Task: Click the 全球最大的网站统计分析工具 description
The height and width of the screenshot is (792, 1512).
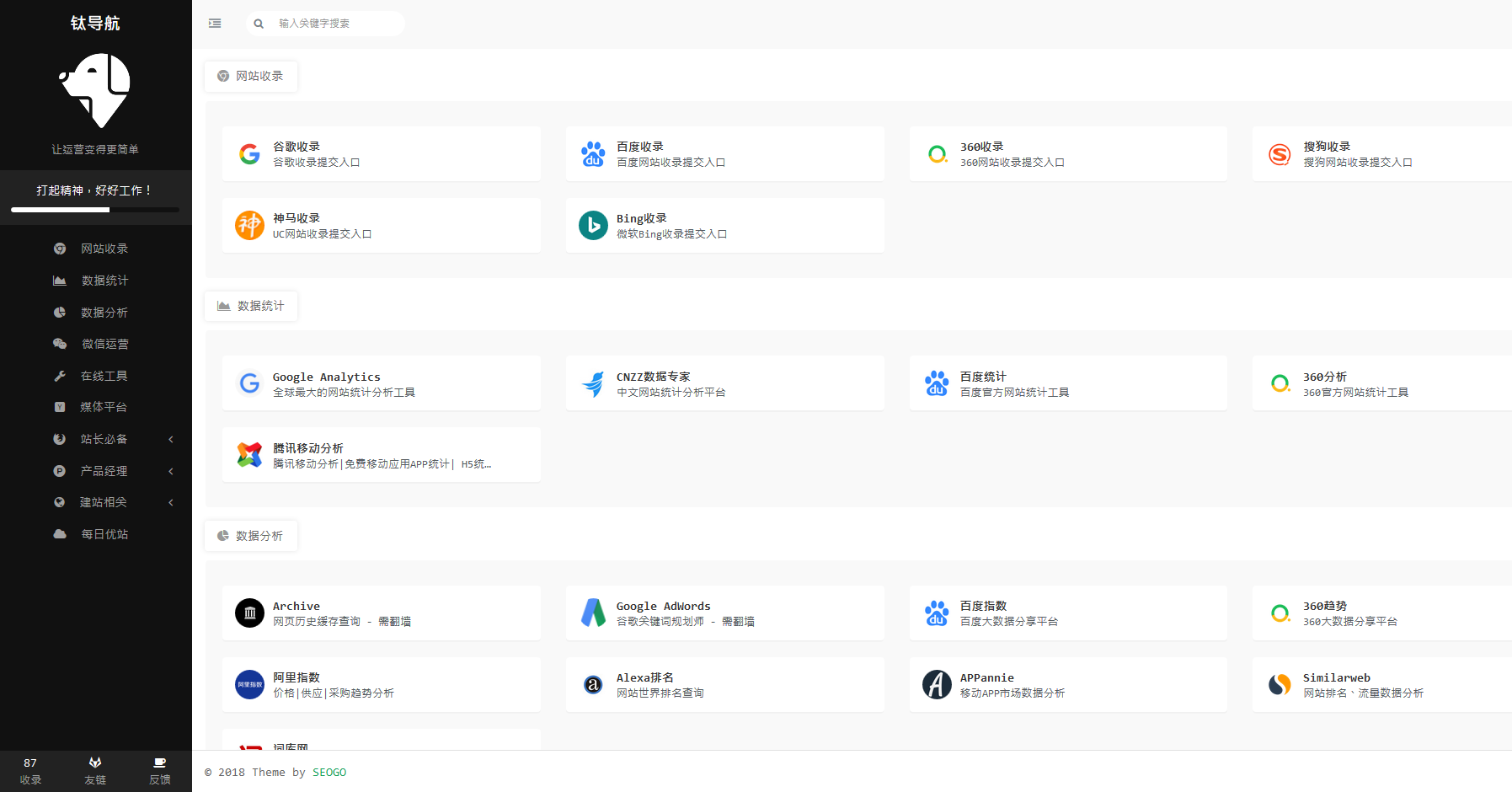Action: click(x=344, y=393)
